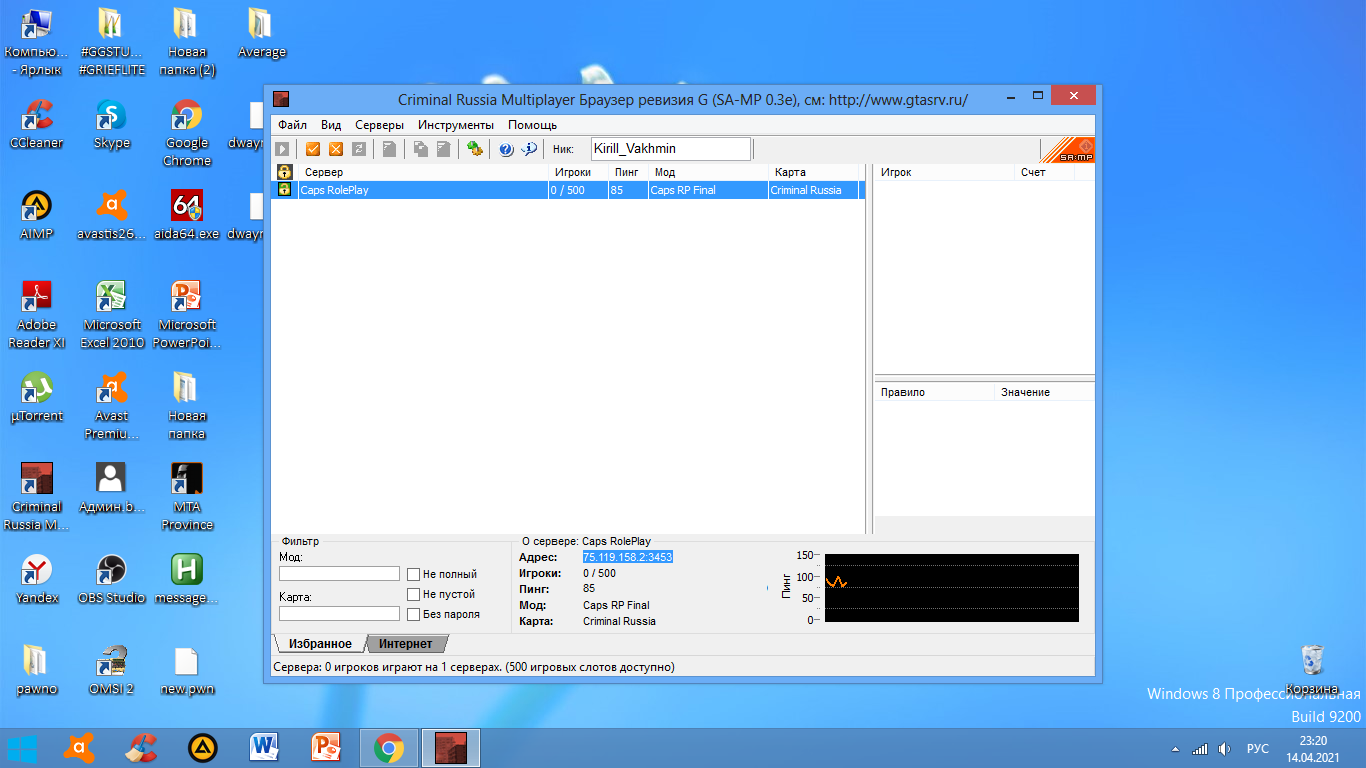The image size is (1366, 768).
Task: Select the Adobe Reader XI desktop icon
Action: 37,316
